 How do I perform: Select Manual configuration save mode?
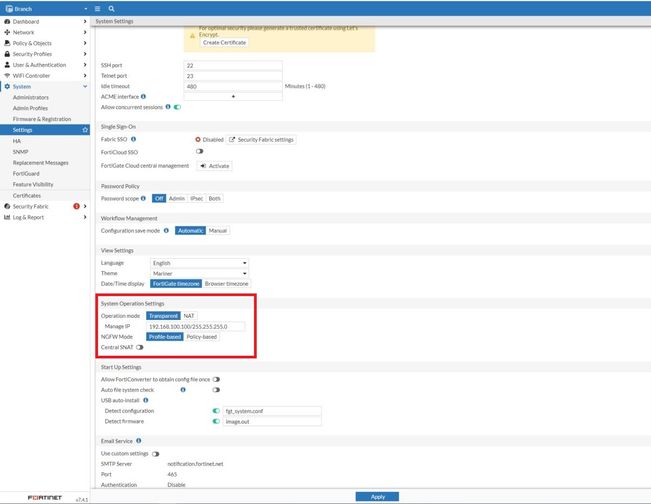click(x=218, y=230)
